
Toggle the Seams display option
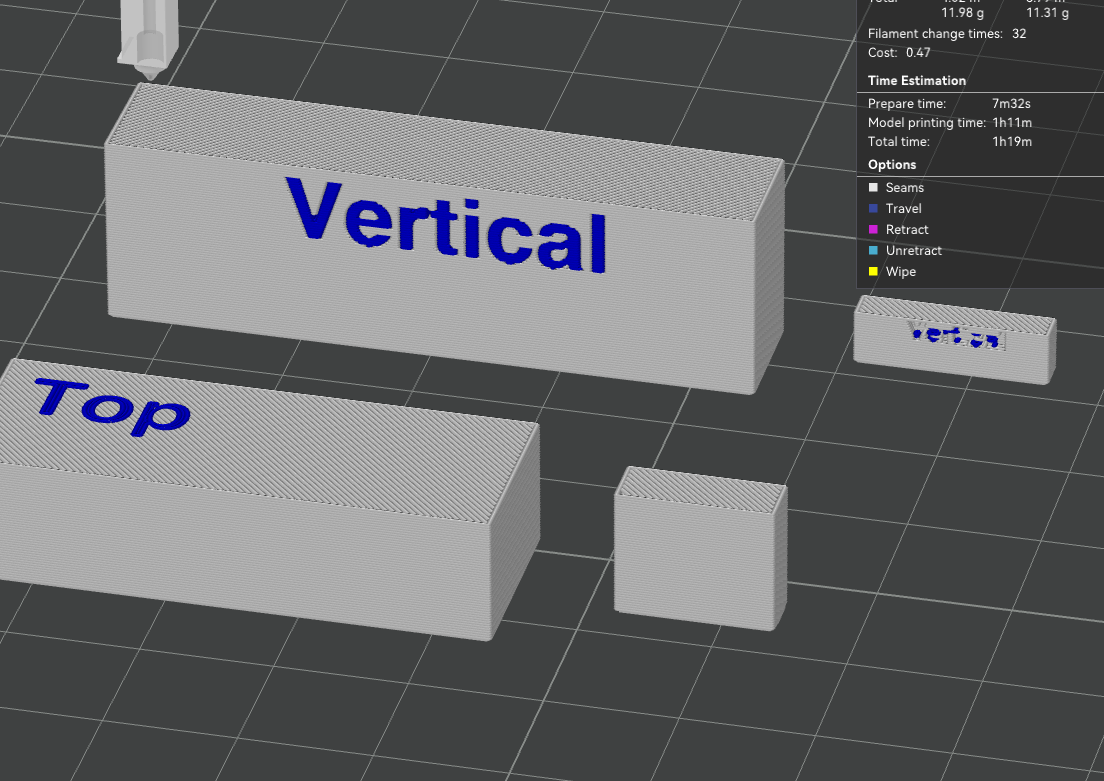[x=896, y=187]
